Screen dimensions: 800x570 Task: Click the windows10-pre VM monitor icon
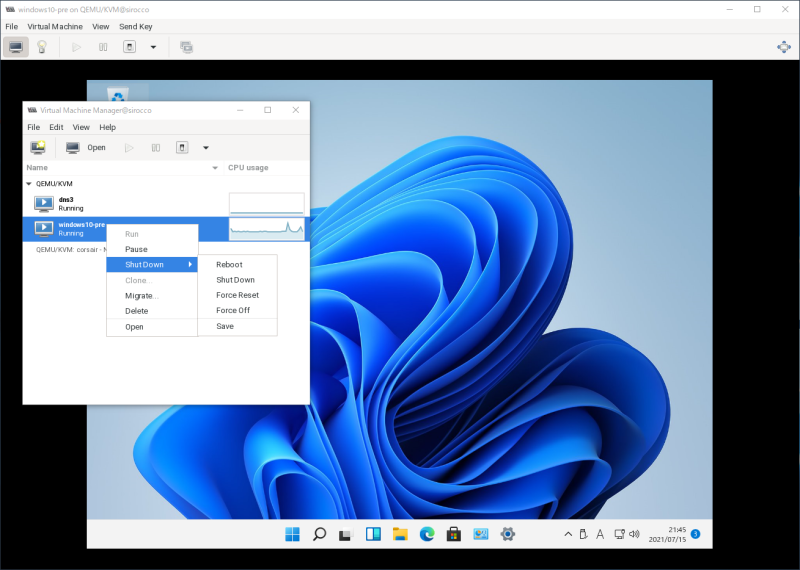(44, 228)
